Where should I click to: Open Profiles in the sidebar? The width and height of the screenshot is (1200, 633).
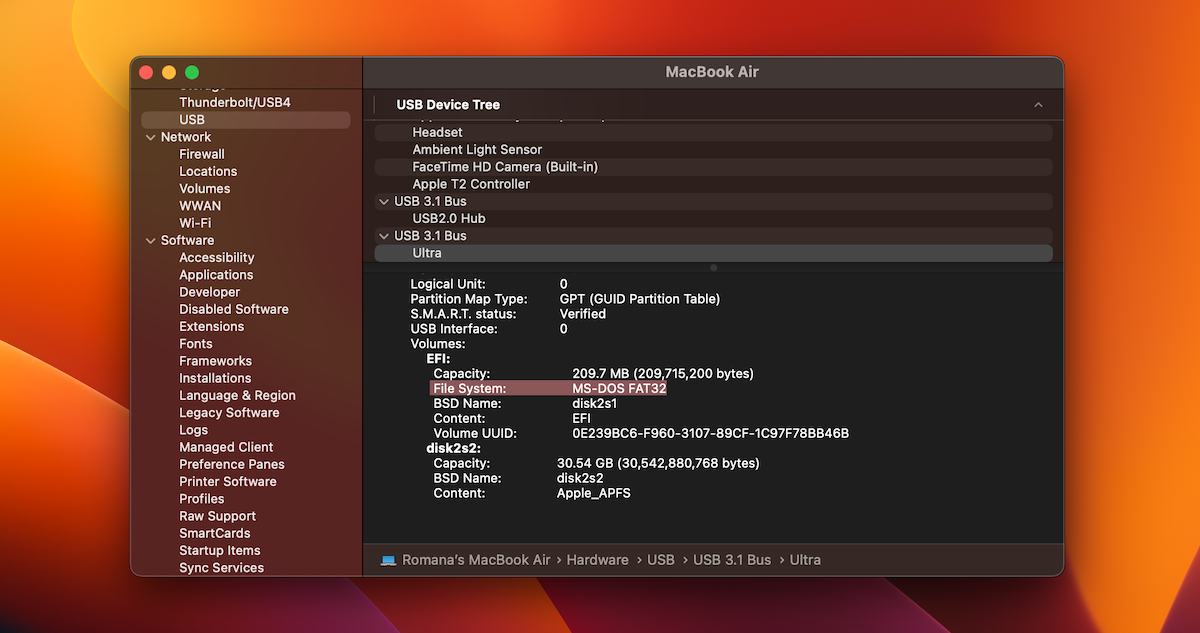pyautogui.click(x=202, y=499)
